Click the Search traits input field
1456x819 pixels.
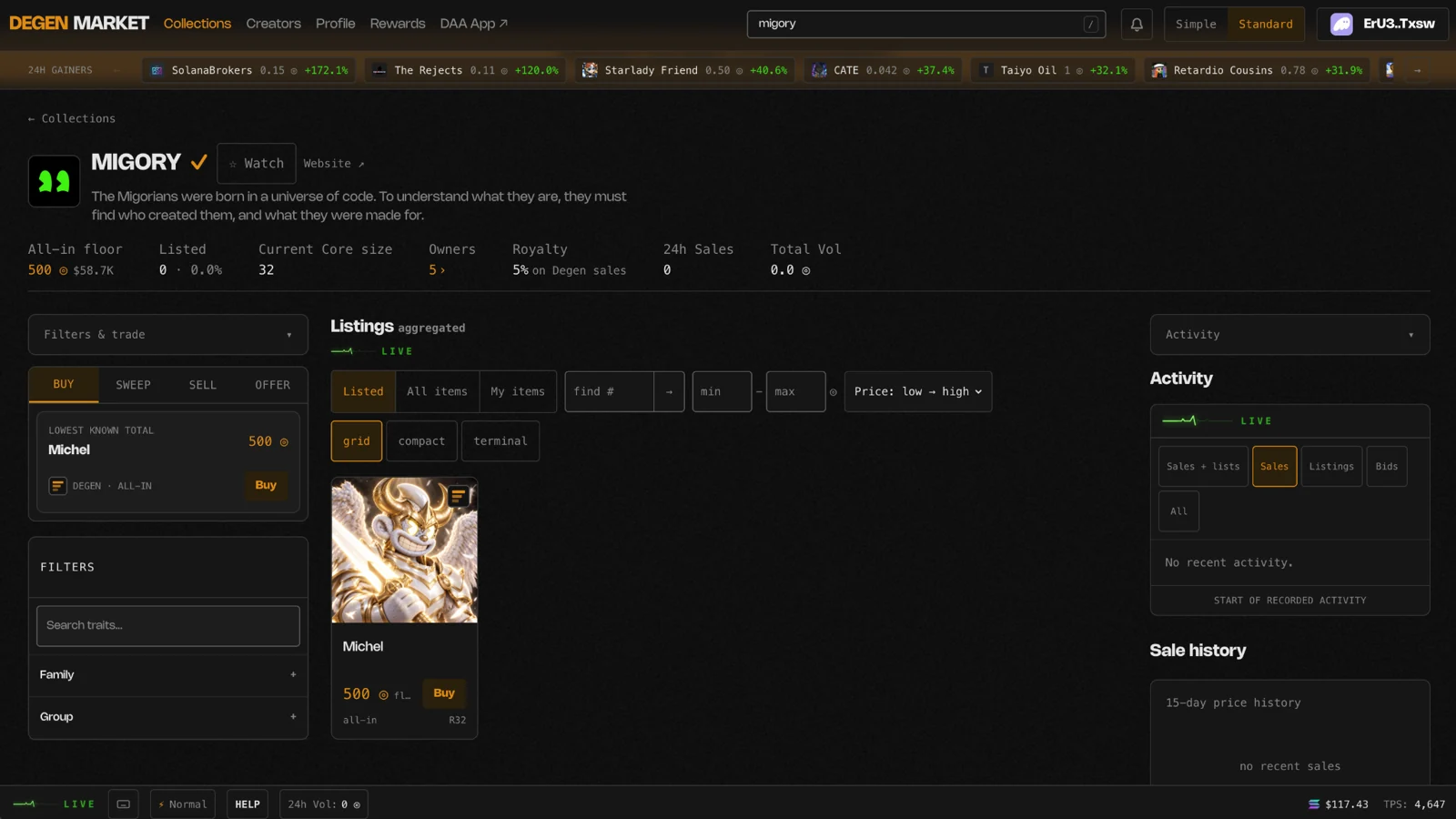click(168, 626)
